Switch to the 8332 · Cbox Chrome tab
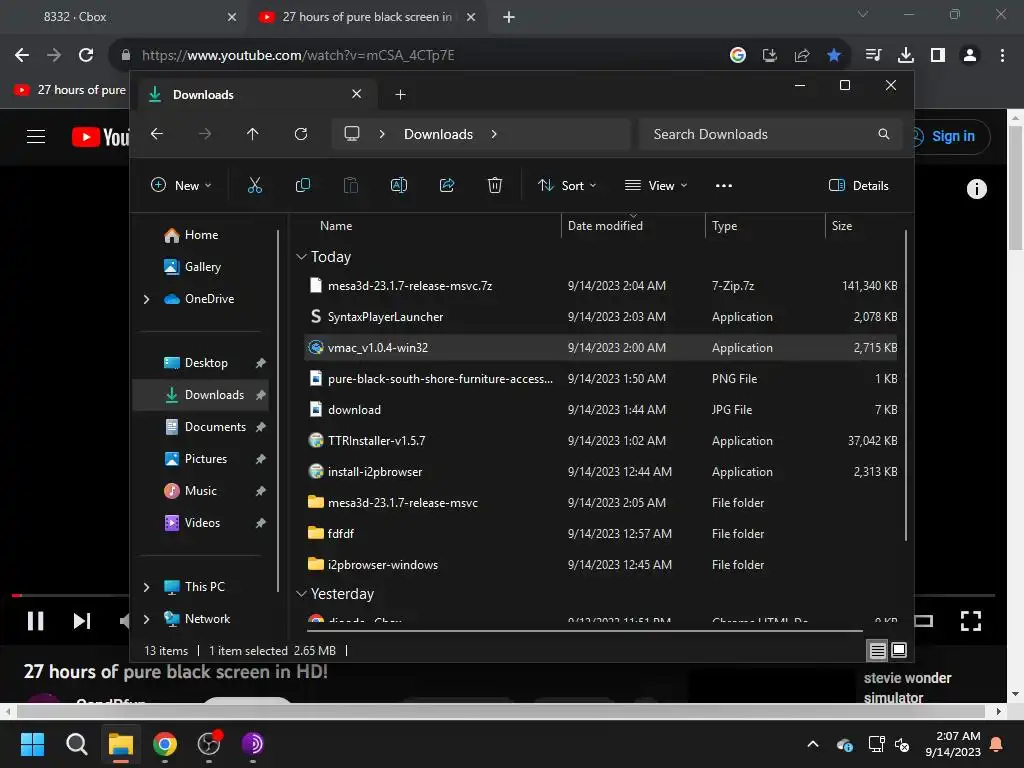 124,17
